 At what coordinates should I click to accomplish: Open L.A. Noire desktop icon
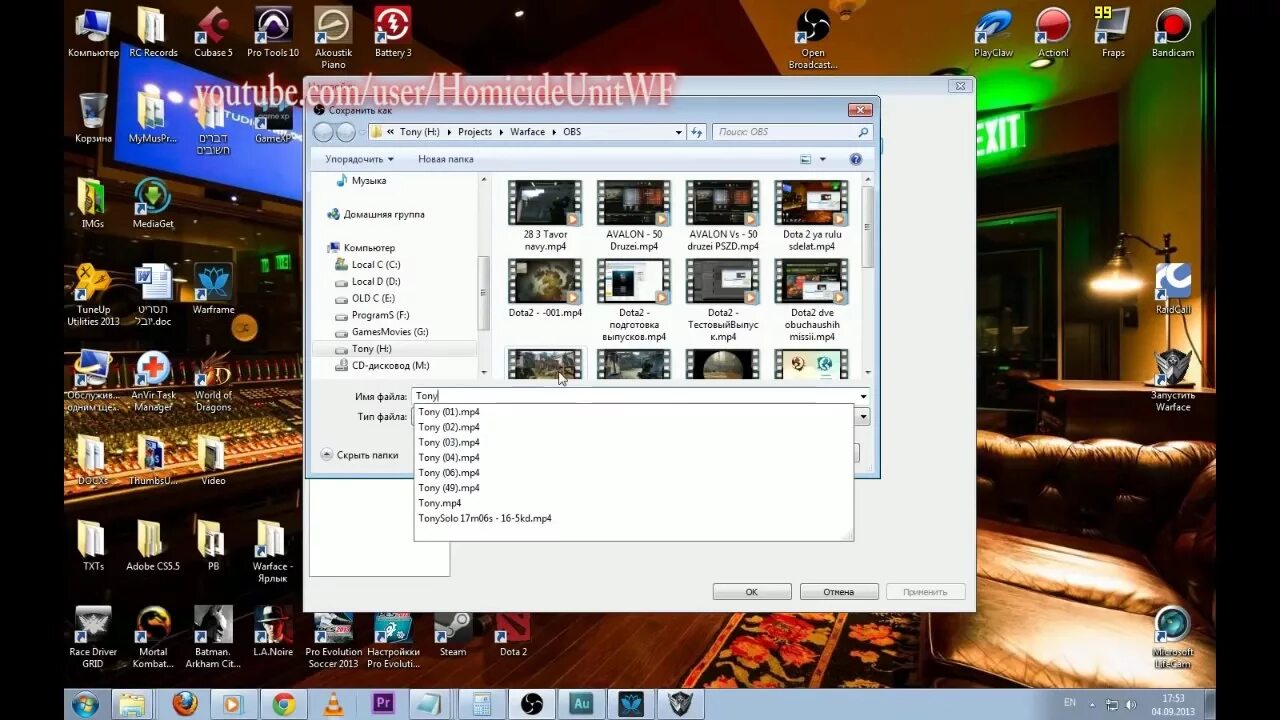tap(273, 632)
